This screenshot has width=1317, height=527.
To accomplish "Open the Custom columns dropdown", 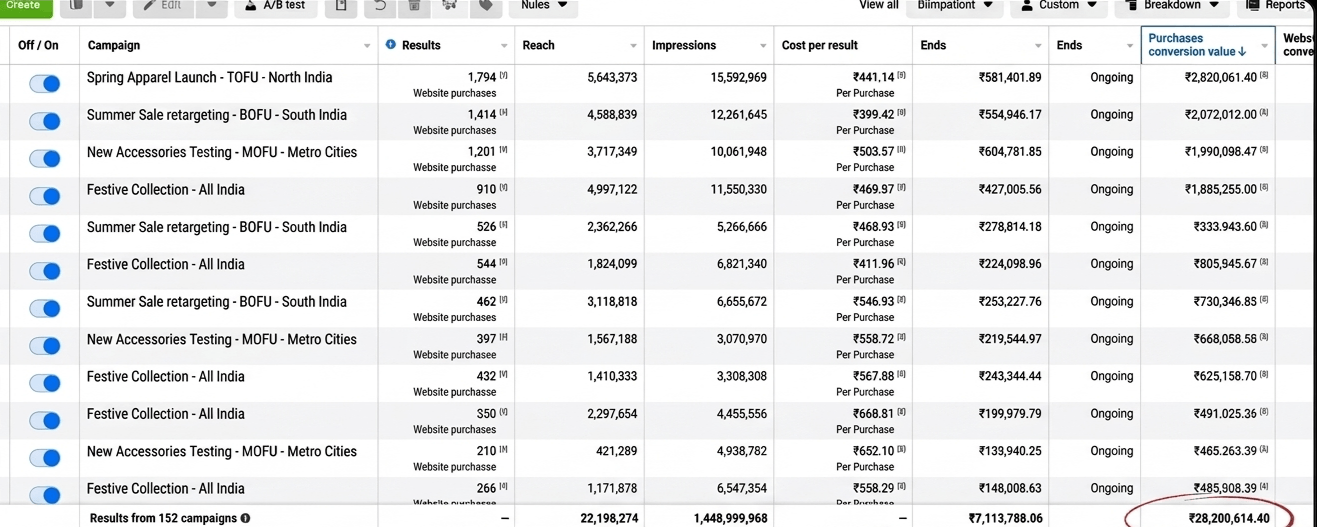I will pyautogui.click(x=1058, y=6).
